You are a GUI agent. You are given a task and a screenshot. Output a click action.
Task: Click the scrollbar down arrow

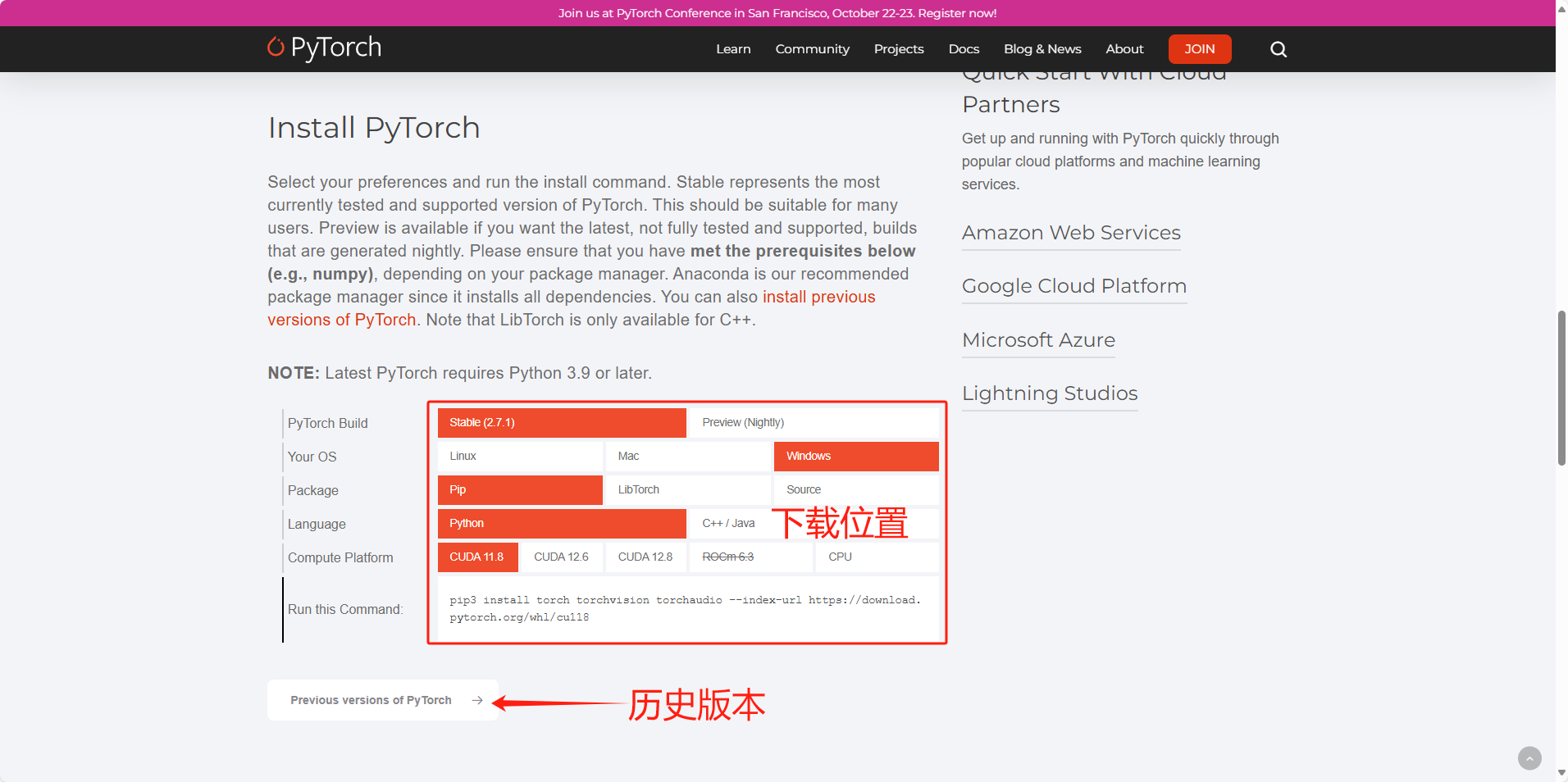click(x=1561, y=773)
